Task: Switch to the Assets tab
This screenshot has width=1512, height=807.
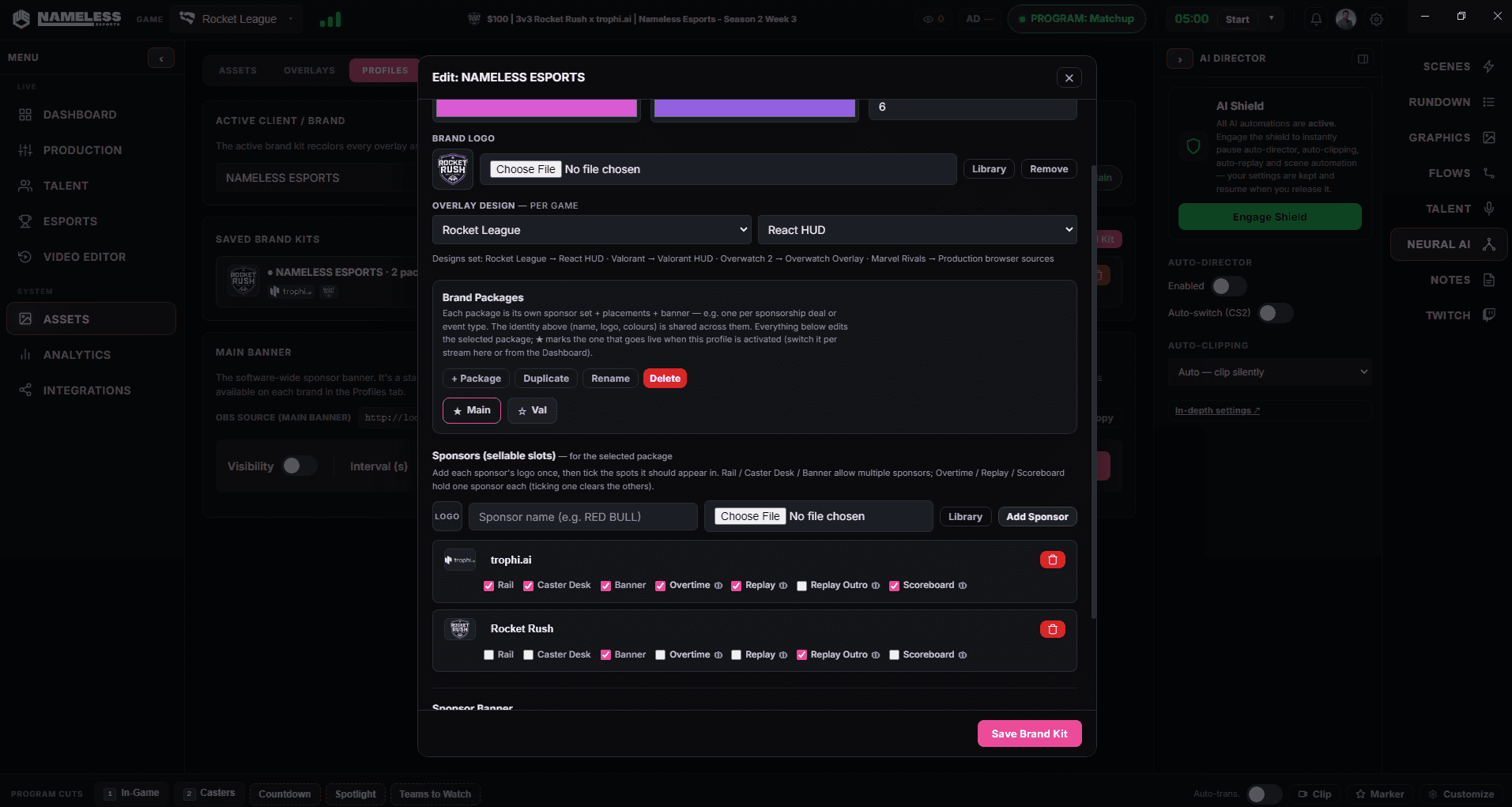Action: pyautogui.click(x=238, y=70)
